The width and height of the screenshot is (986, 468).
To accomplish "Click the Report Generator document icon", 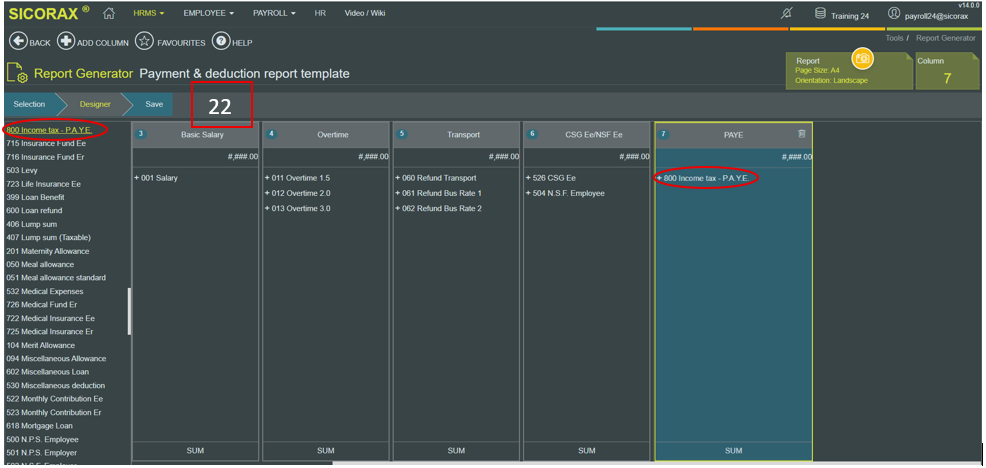I will [x=16, y=73].
